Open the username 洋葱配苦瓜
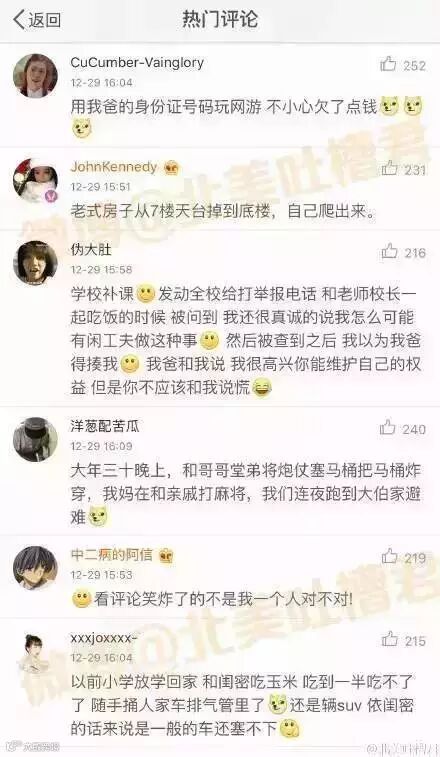The height and width of the screenshot is (757, 440). pyautogui.click(x=105, y=426)
